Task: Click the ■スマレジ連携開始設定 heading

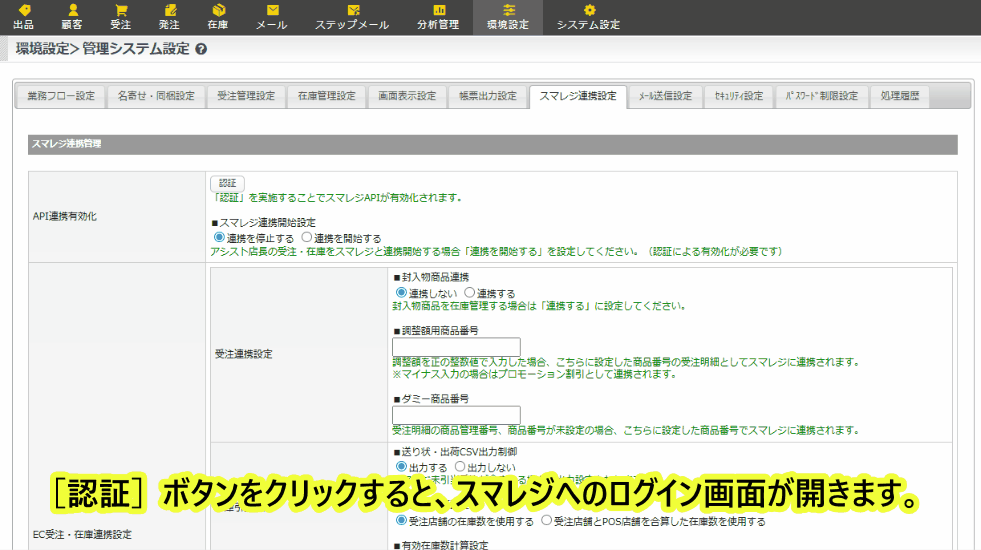Action: tap(263, 223)
